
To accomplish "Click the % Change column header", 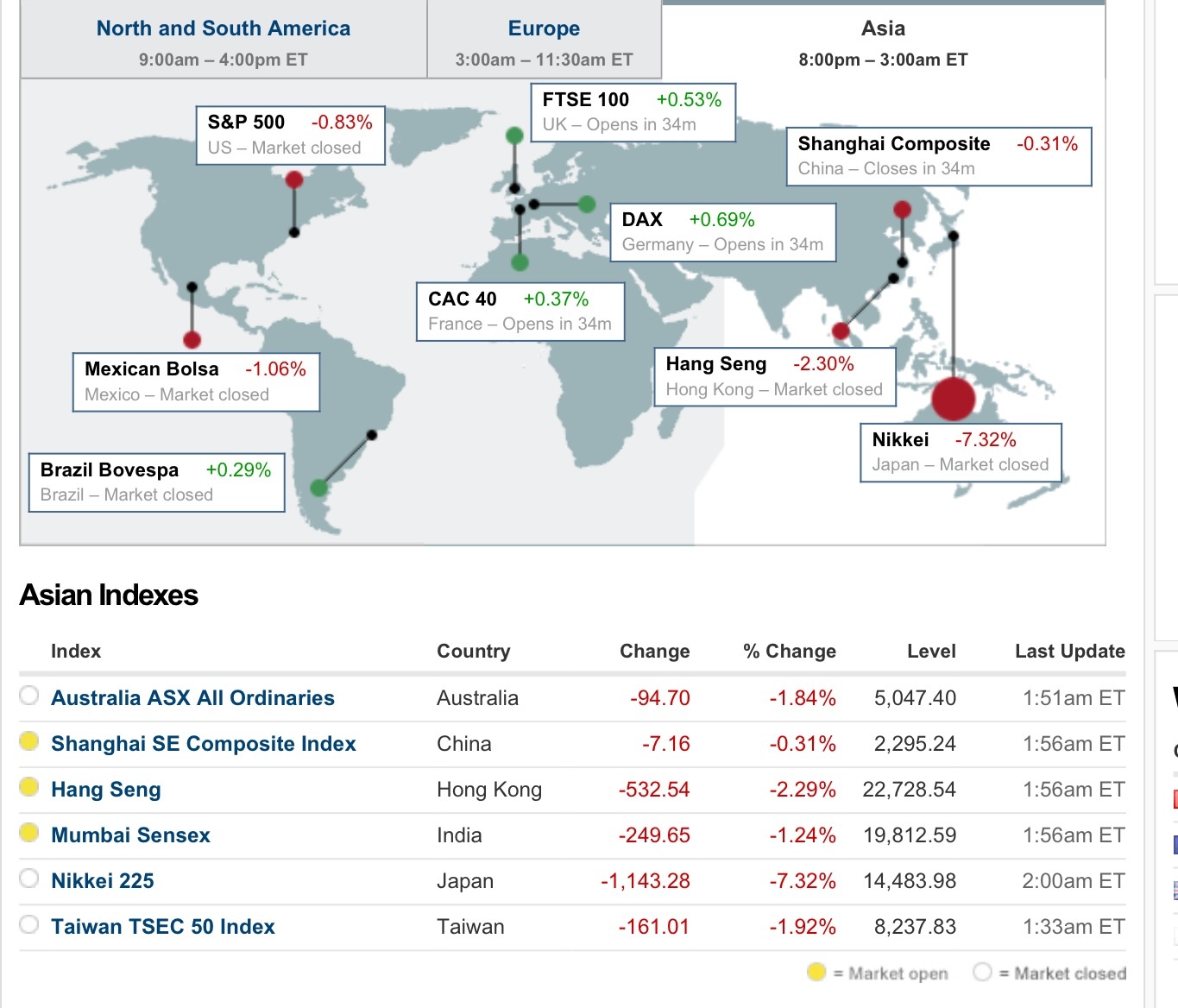I will [x=790, y=652].
